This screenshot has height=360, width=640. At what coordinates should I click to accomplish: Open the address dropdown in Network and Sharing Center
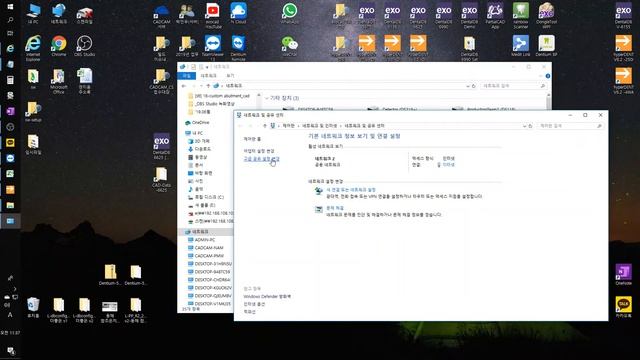(524, 126)
